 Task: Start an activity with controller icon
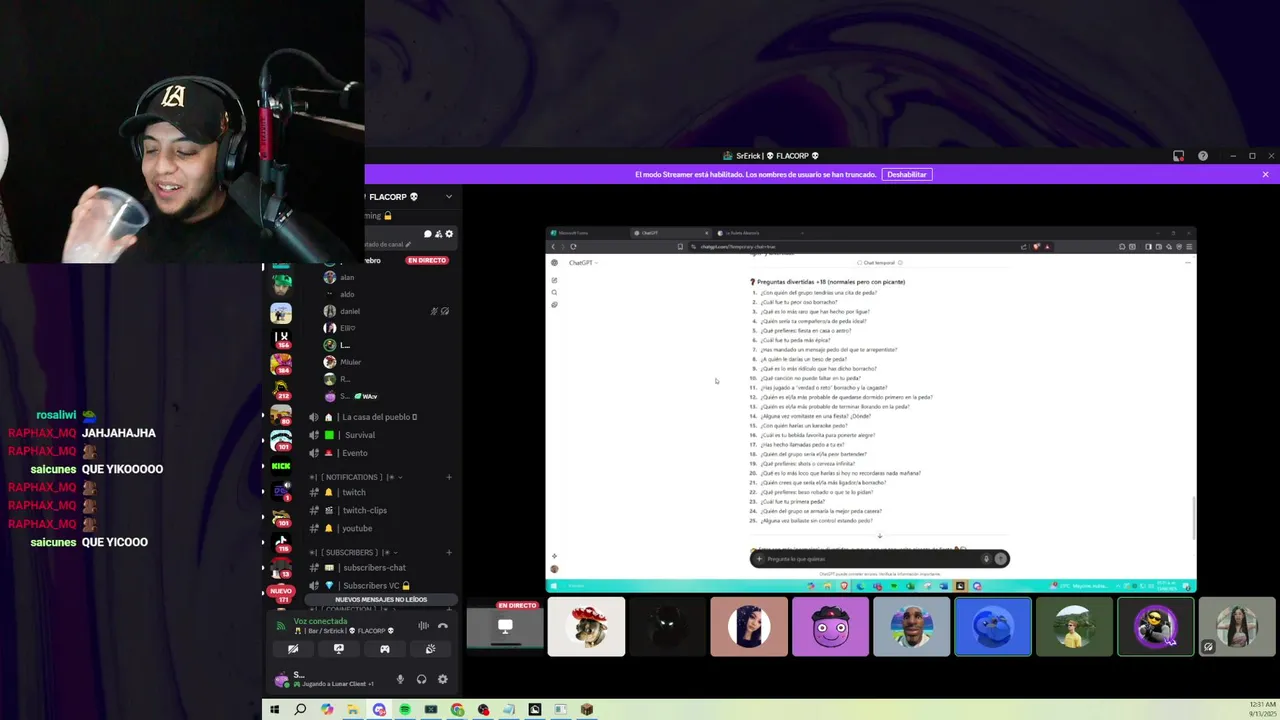point(385,649)
